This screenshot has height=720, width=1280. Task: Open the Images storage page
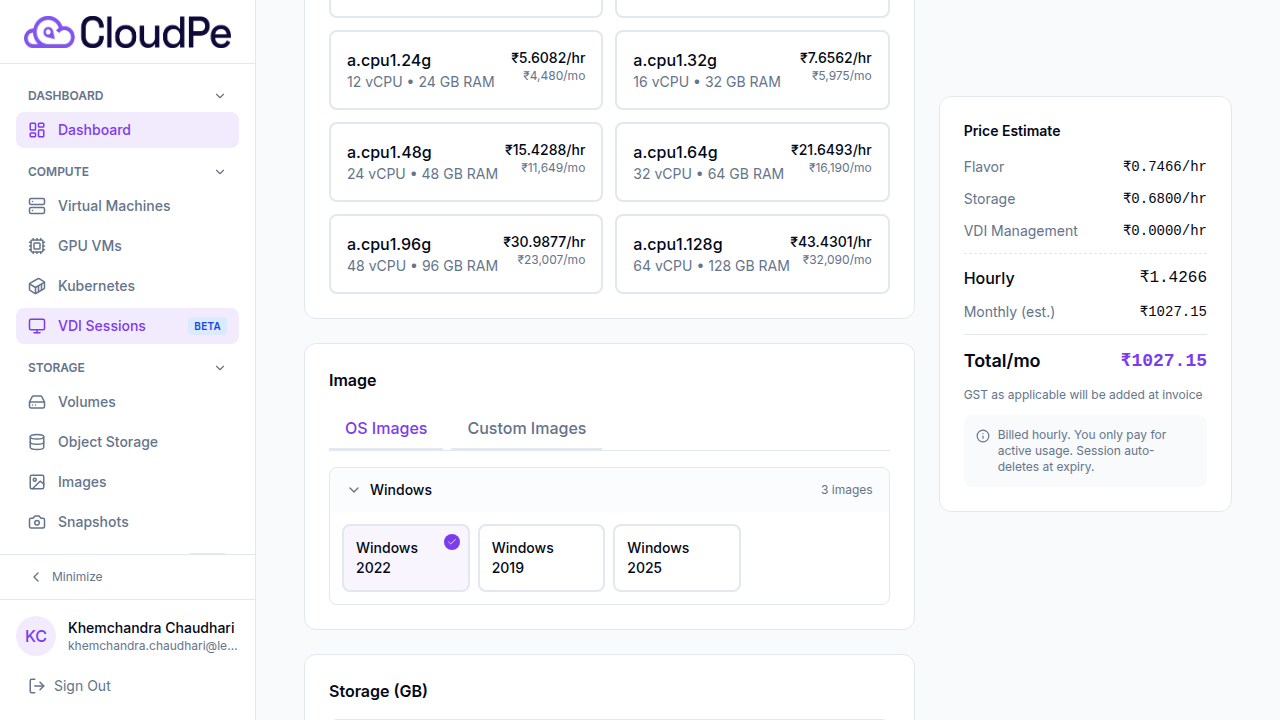127,482
